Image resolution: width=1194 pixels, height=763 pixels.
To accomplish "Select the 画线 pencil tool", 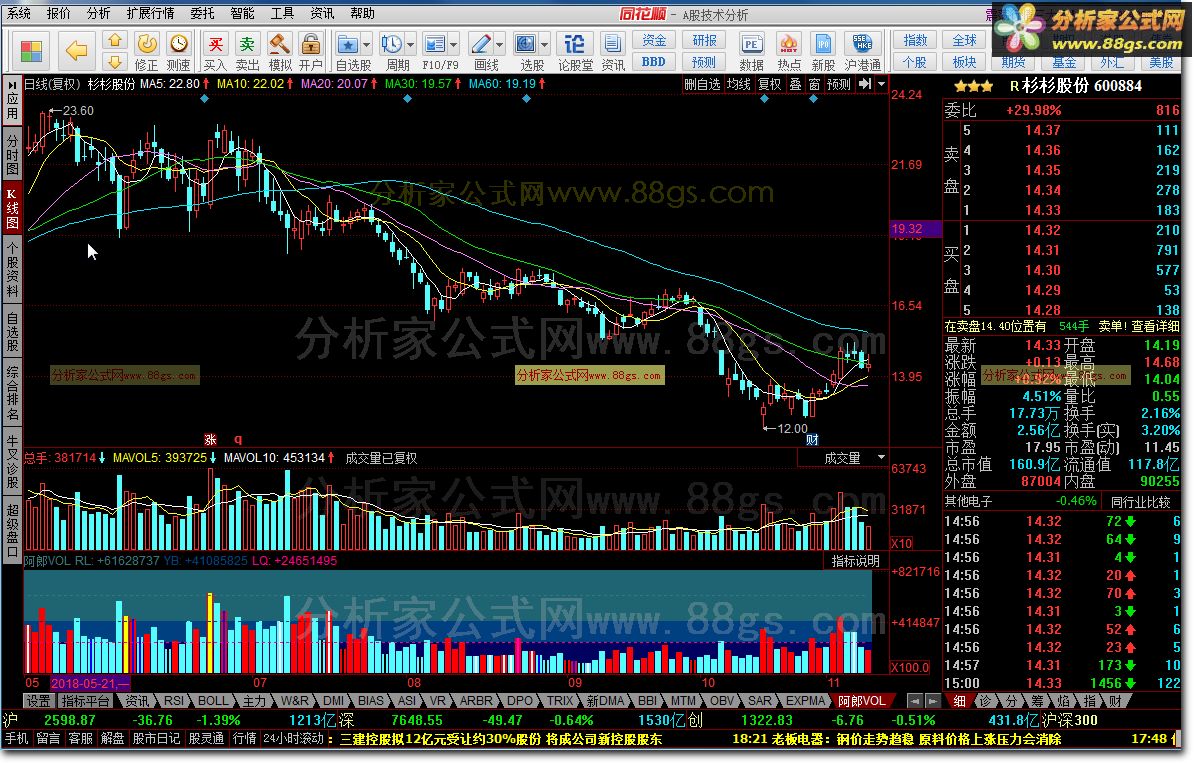I will pyautogui.click(x=481, y=44).
